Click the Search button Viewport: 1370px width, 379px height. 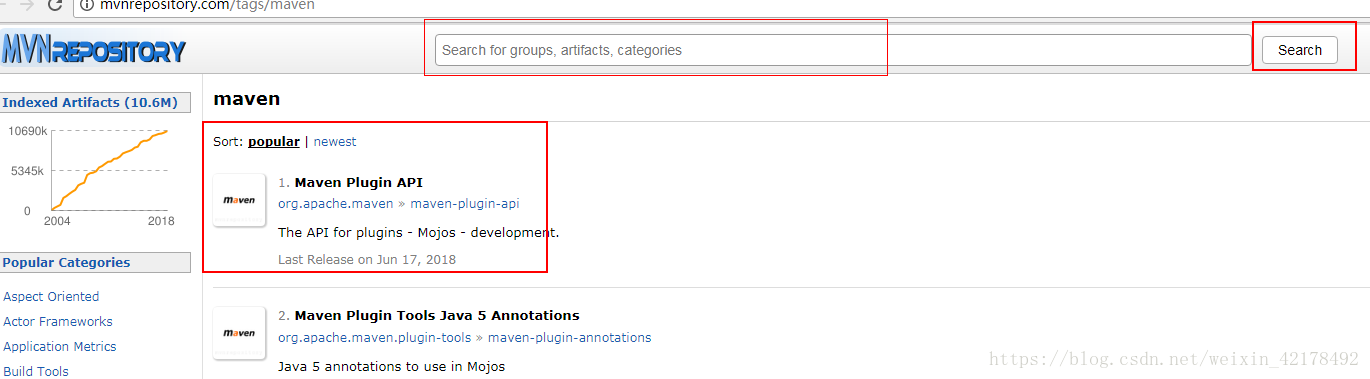coord(1299,50)
